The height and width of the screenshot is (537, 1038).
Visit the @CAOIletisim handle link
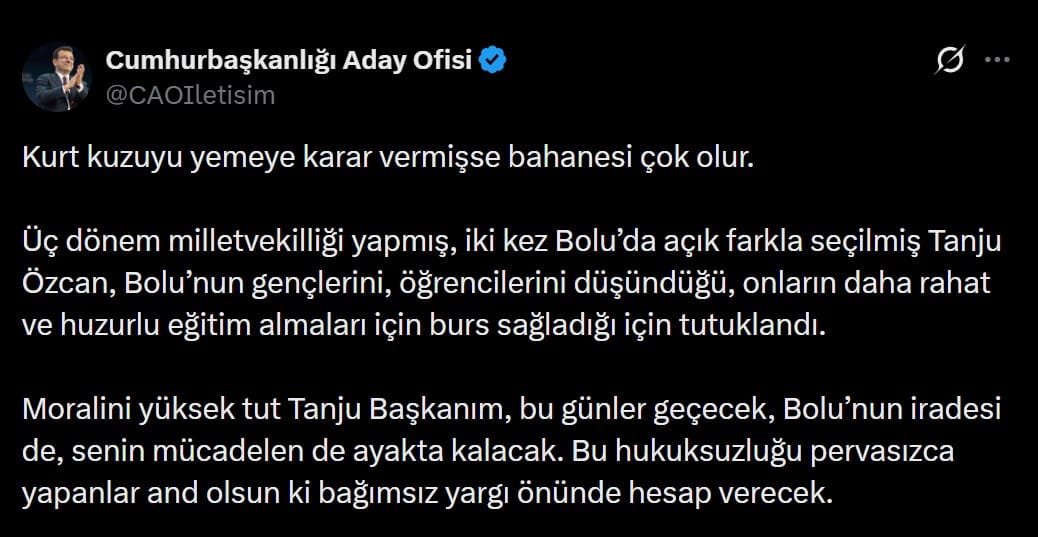click(189, 95)
